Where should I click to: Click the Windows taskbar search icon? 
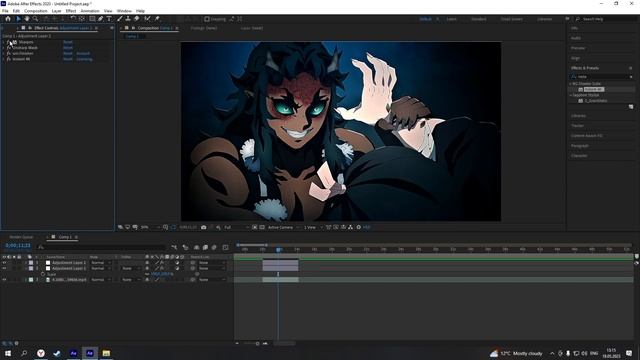(x=24, y=353)
